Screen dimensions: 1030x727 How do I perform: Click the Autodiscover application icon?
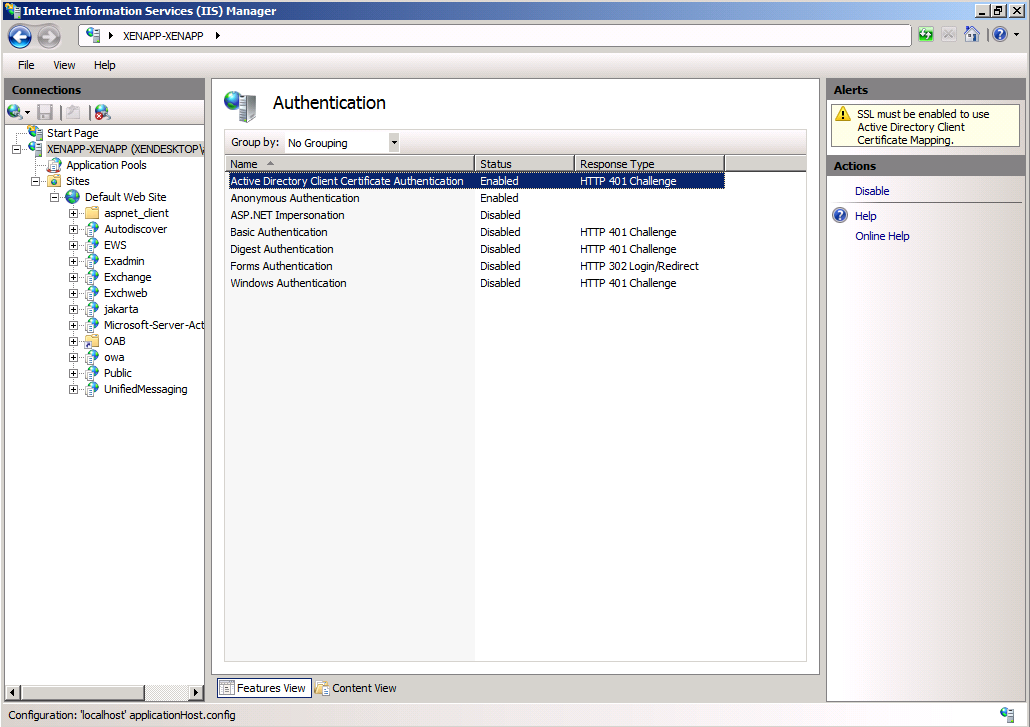tap(92, 229)
